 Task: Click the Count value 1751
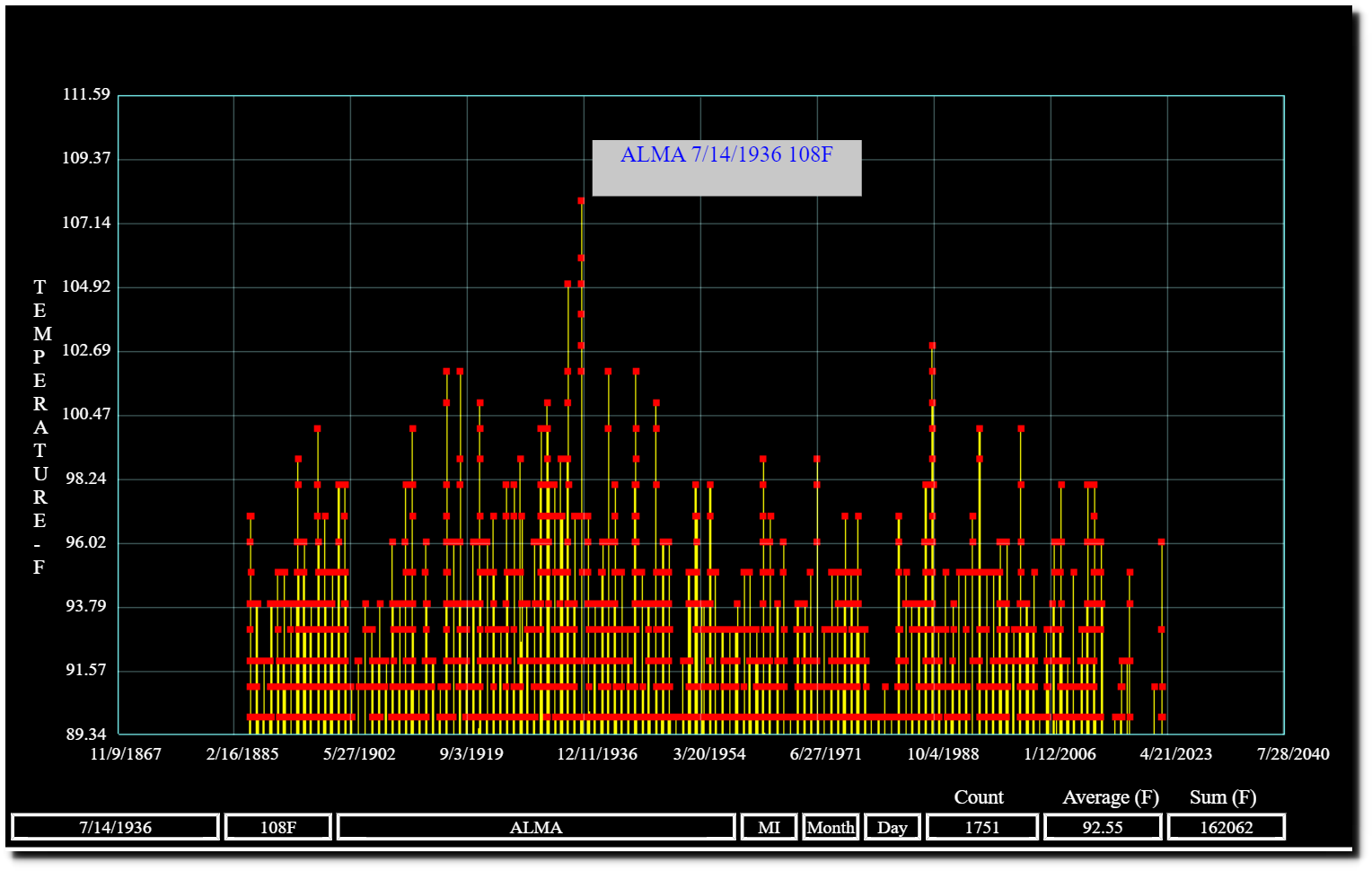click(x=982, y=827)
